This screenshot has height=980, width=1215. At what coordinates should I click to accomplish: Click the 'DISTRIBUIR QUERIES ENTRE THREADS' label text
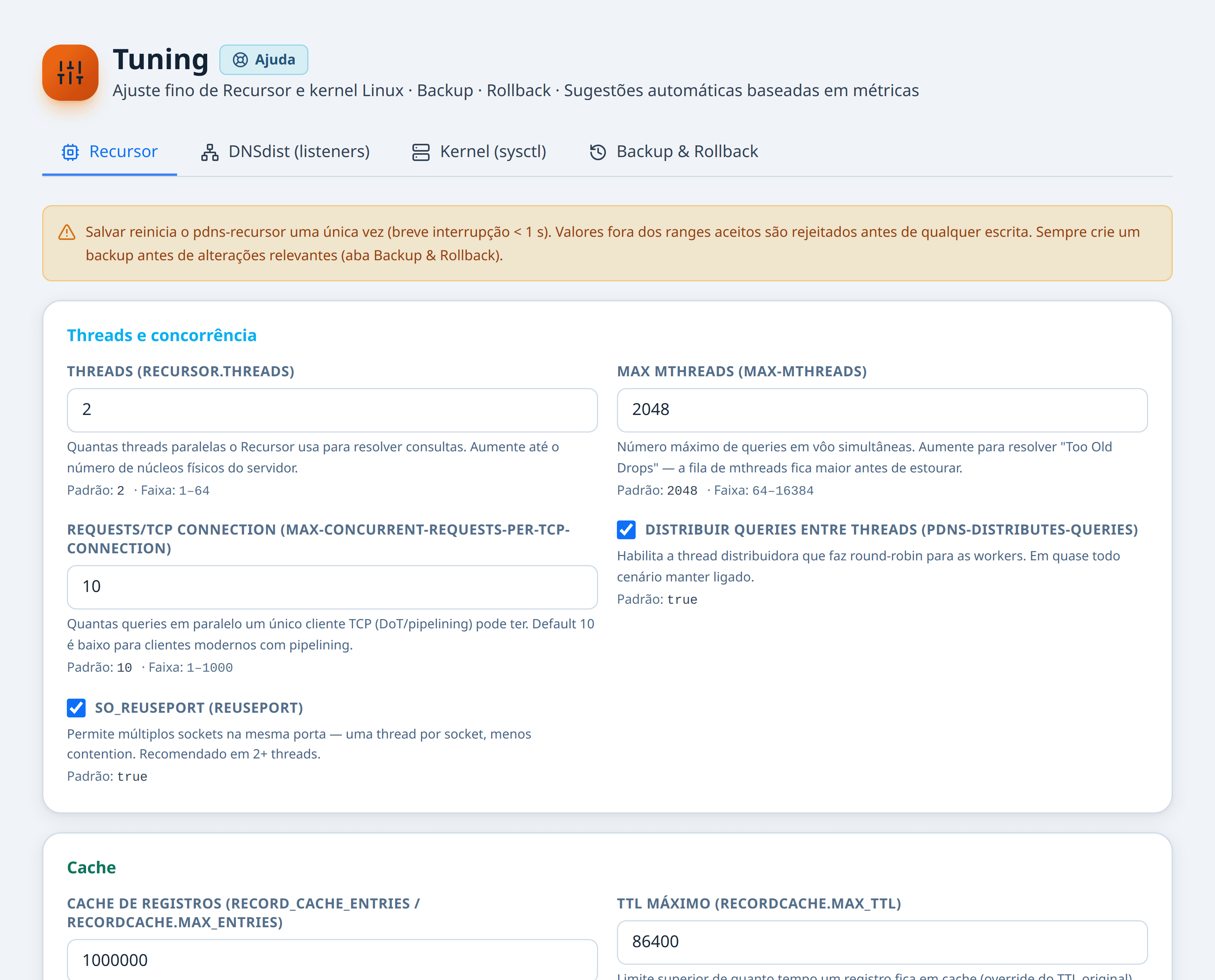click(x=891, y=529)
